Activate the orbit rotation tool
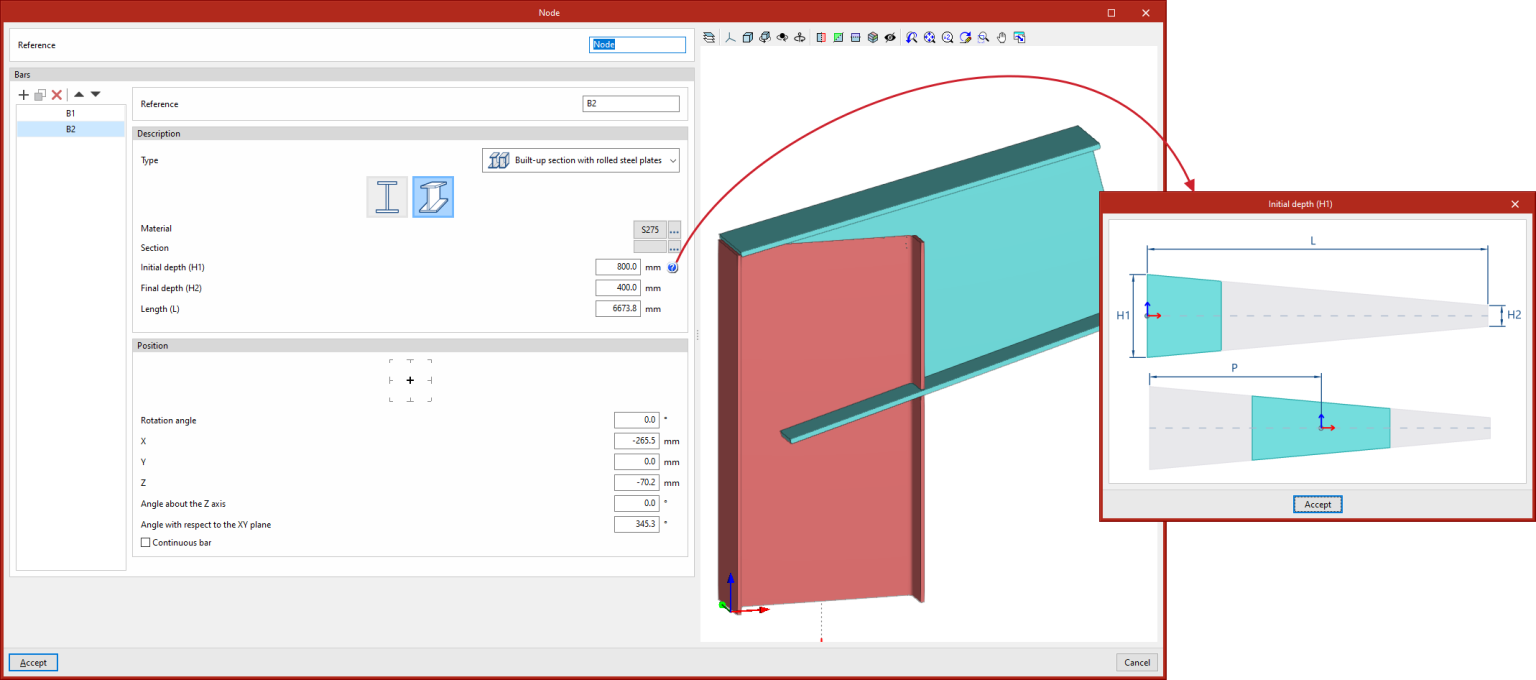1536x680 pixels. point(765,37)
